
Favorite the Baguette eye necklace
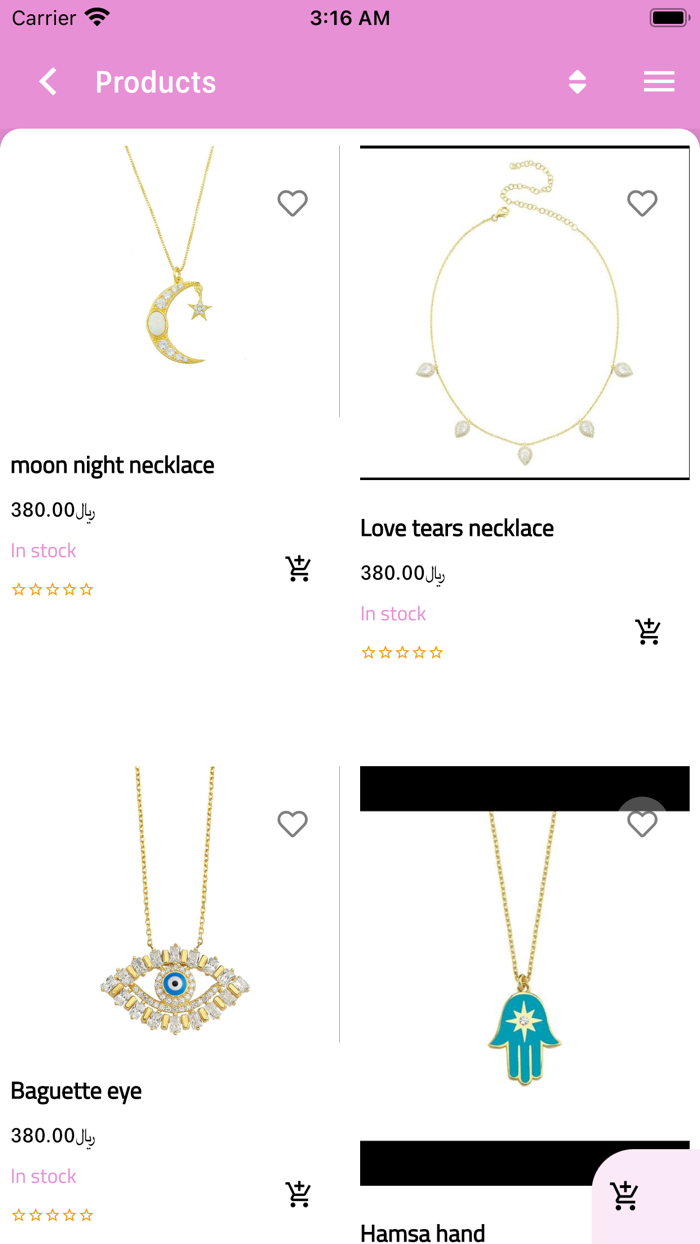click(x=292, y=823)
